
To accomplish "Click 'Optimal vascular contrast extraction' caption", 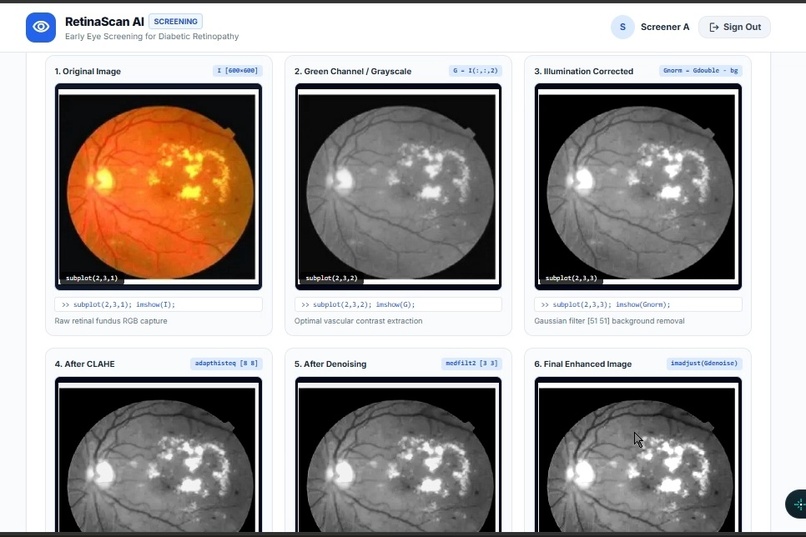I will tap(358, 321).
